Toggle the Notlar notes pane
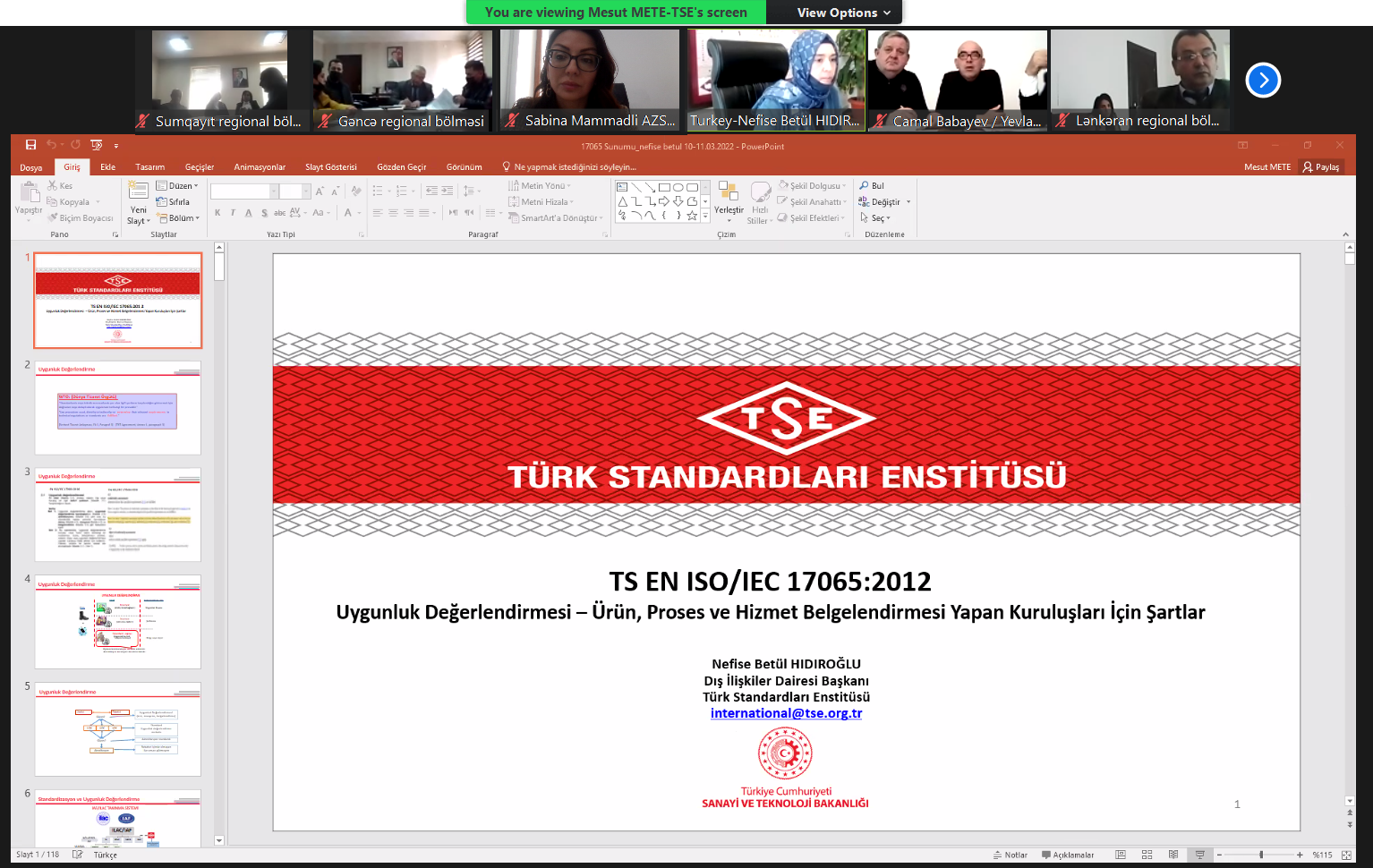 [1011, 855]
